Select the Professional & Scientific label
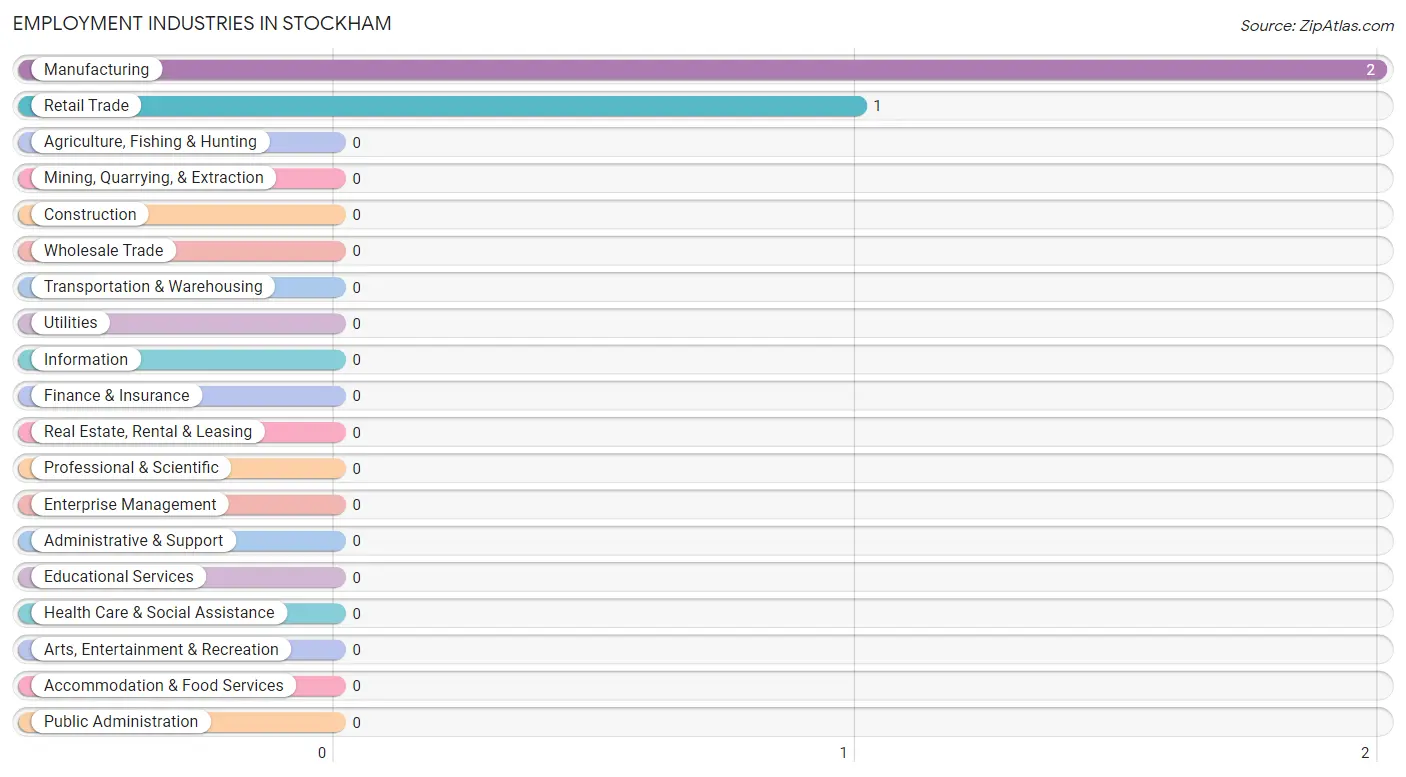The width and height of the screenshot is (1406, 777). point(131,468)
